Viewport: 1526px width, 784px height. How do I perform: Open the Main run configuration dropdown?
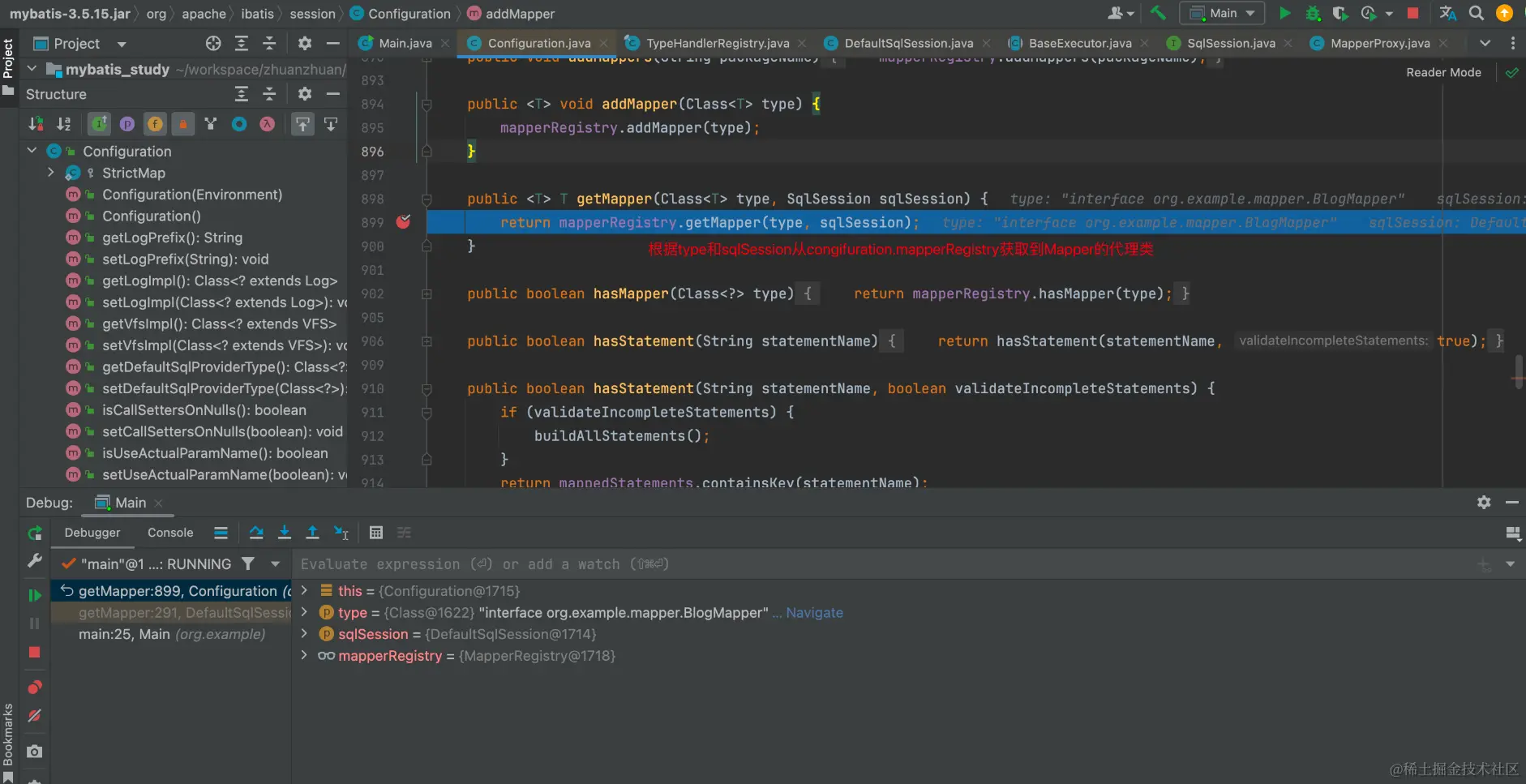pyautogui.click(x=1222, y=13)
